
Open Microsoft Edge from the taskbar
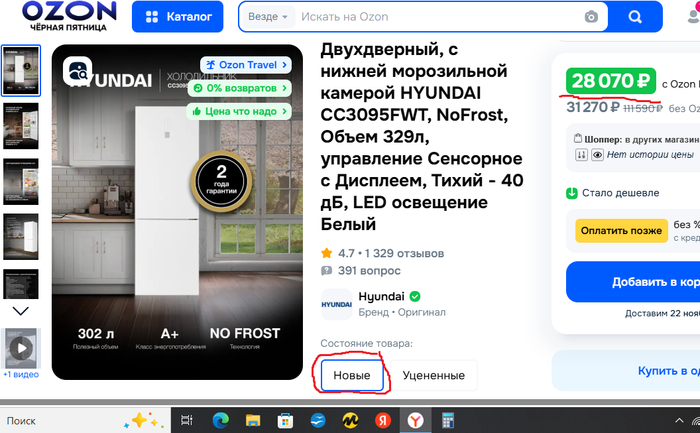[221, 420]
